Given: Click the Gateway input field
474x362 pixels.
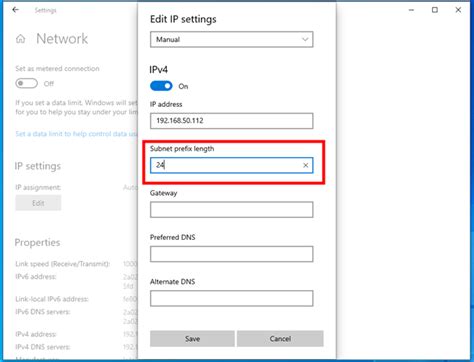Looking at the screenshot, I should point(232,210).
